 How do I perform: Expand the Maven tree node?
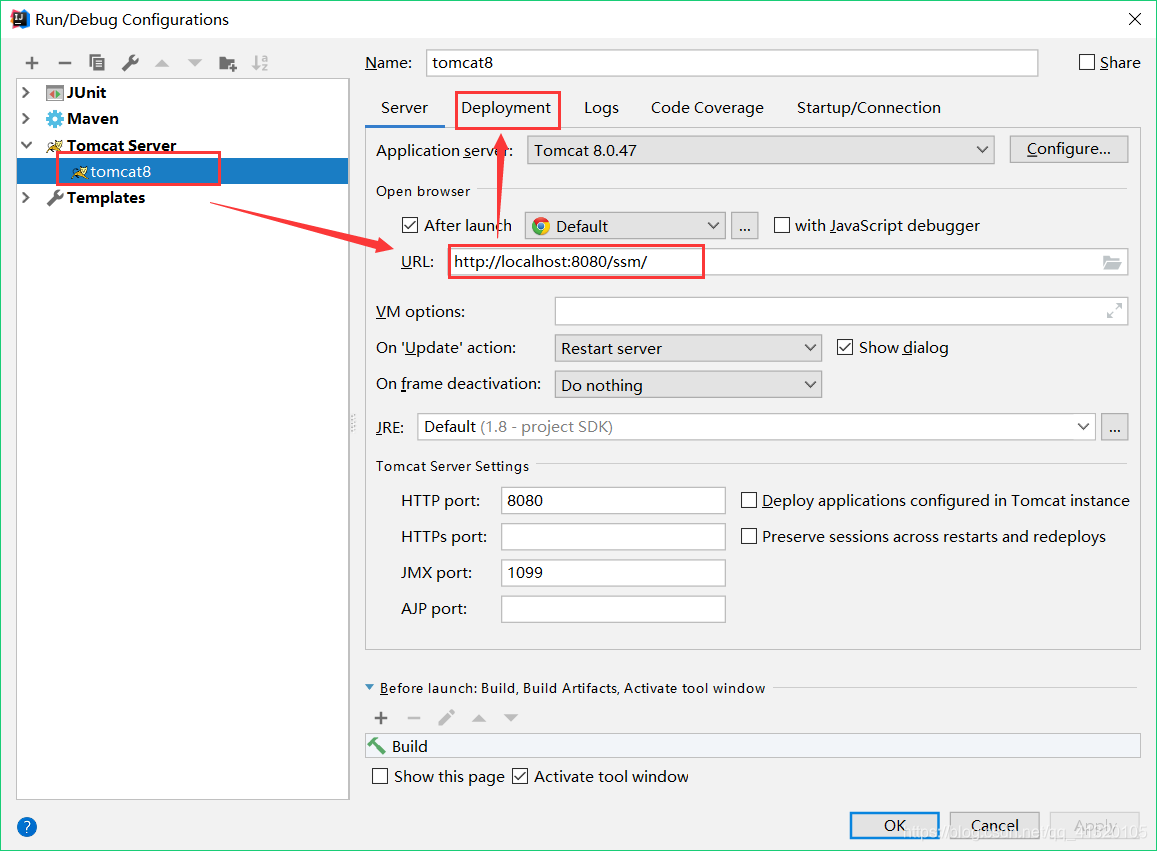(27, 119)
